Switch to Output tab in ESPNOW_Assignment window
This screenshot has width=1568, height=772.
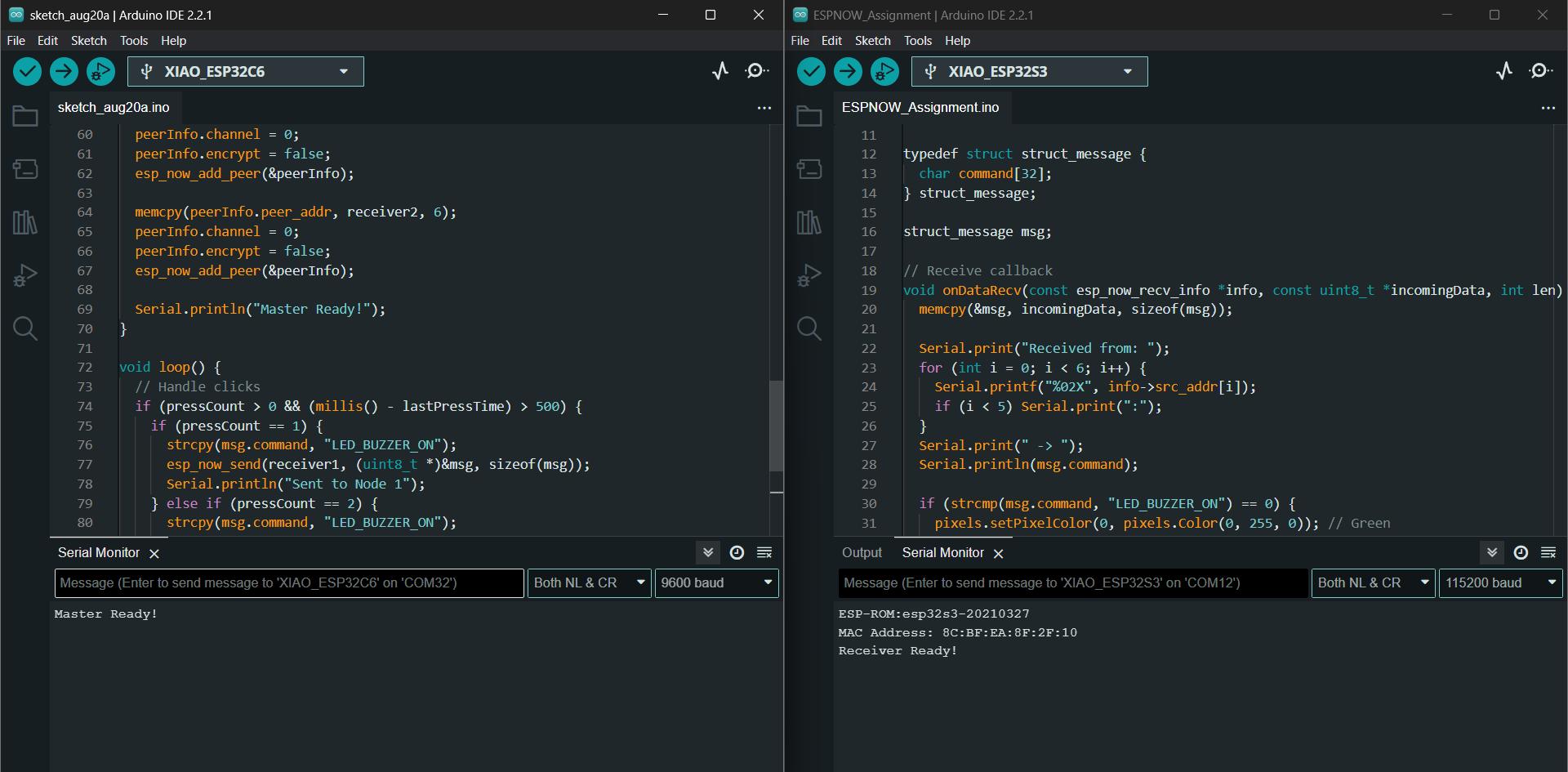pos(862,553)
